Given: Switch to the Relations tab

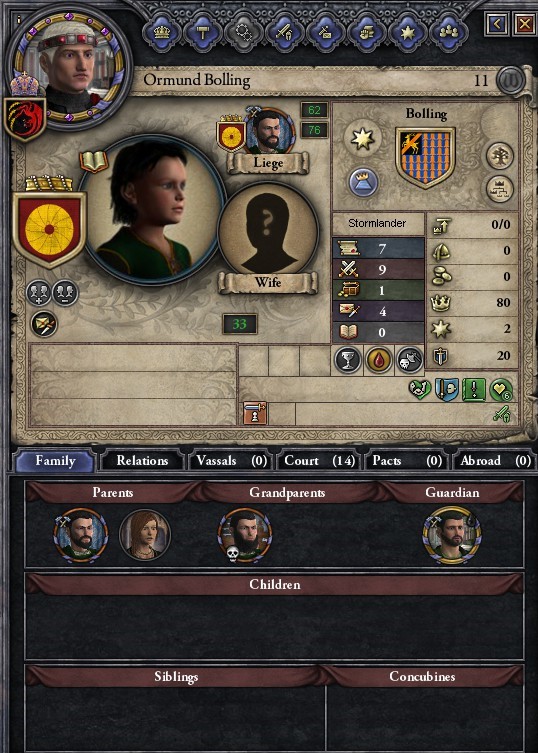Looking at the screenshot, I should coord(142,461).
